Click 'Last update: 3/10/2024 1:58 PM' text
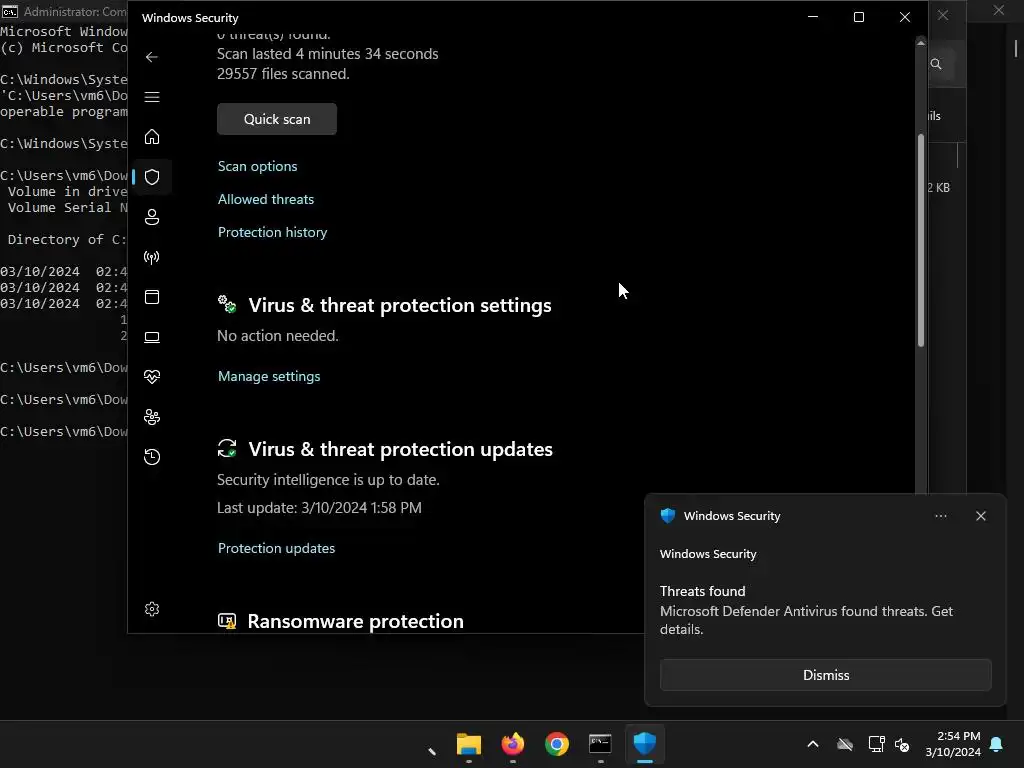 tap(319, 507)
